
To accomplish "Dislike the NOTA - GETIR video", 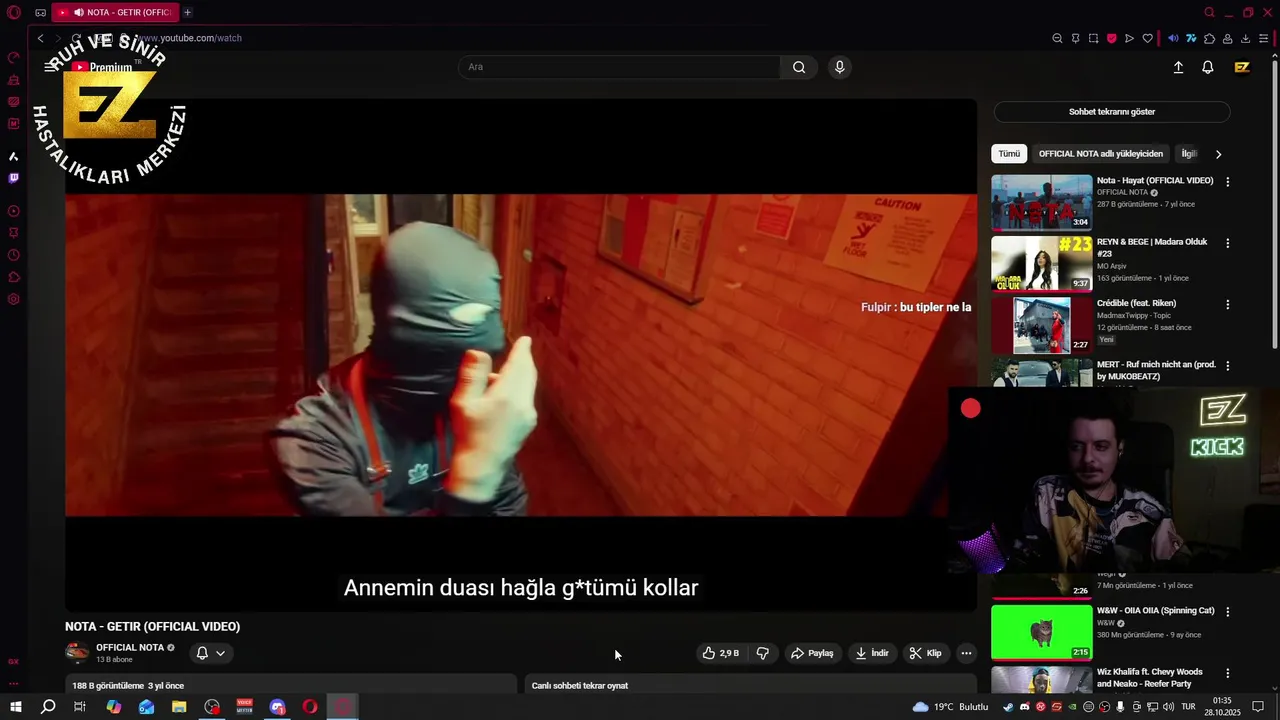I will coord(763,653).
